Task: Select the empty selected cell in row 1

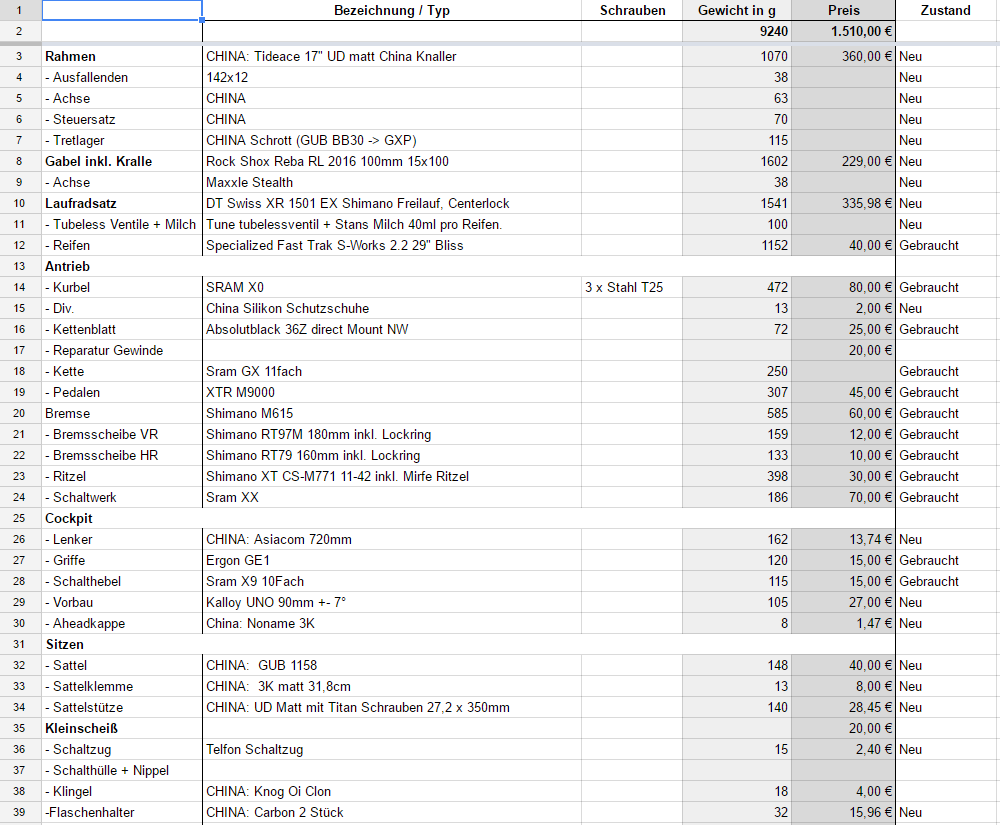Action: point(122,10)
